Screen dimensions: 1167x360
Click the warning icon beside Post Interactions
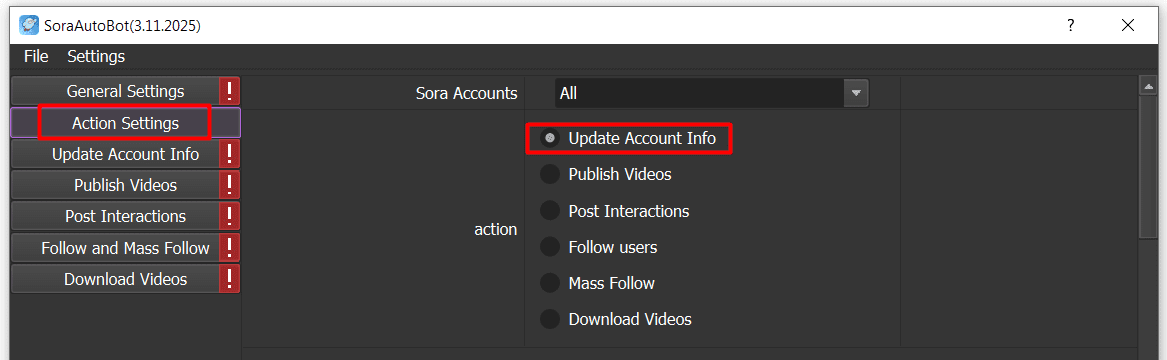tap(229, 216)
